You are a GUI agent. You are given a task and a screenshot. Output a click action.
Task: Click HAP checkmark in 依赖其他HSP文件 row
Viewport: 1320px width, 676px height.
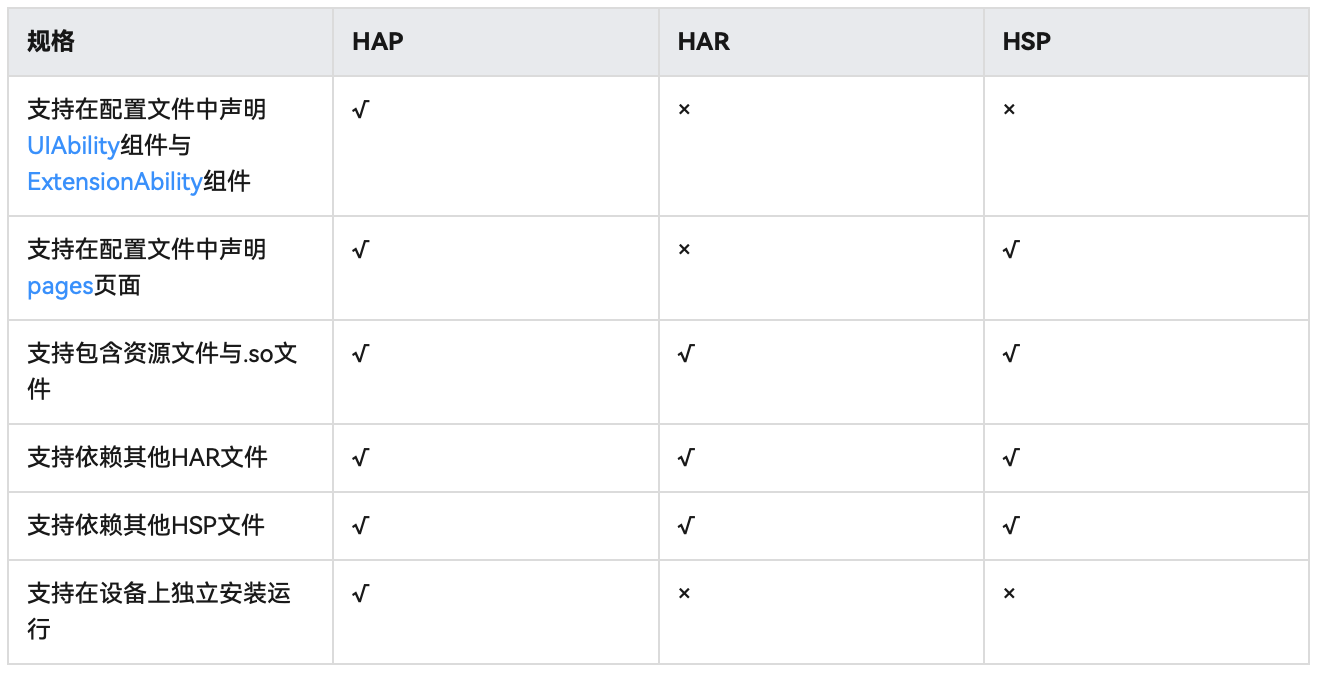tap(361, 525)
